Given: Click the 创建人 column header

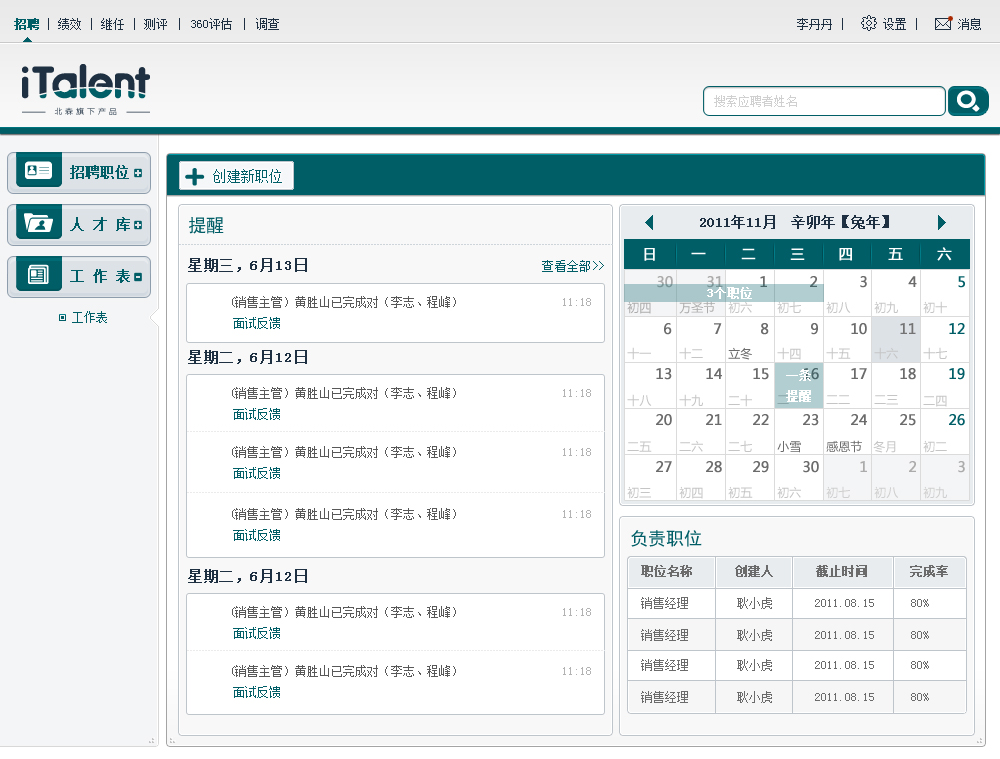Looking at the screenshot, I should point(754,571).
